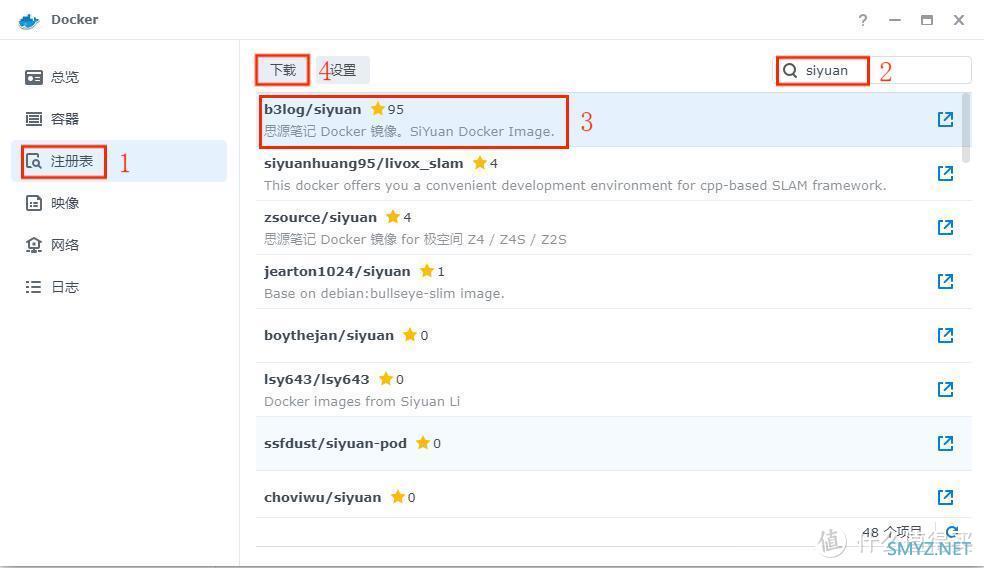Close the Docker window
984x568 pixels.
point(959,20)
